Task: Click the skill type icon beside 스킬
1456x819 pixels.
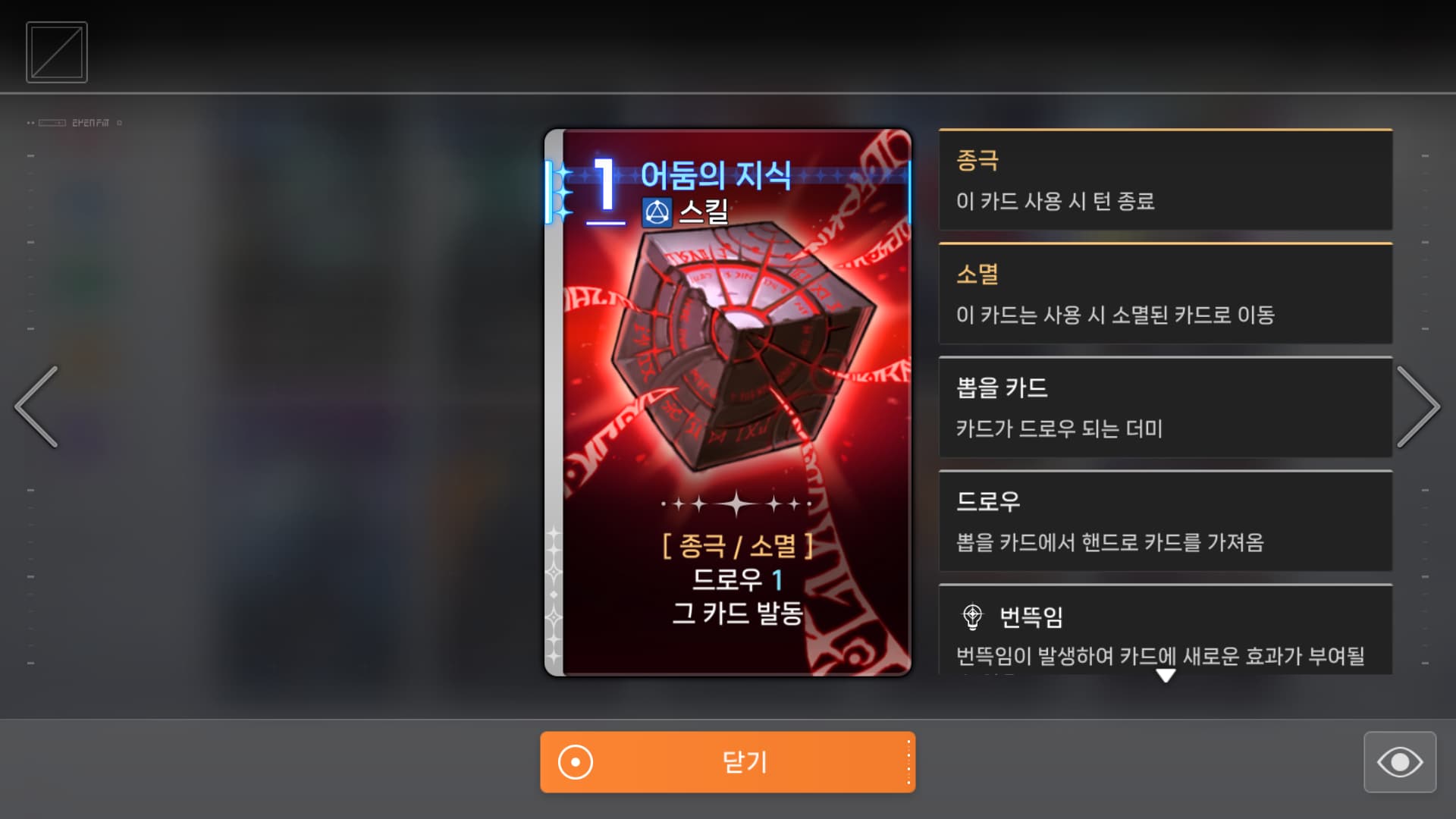Action: click(x=657, y=212)
